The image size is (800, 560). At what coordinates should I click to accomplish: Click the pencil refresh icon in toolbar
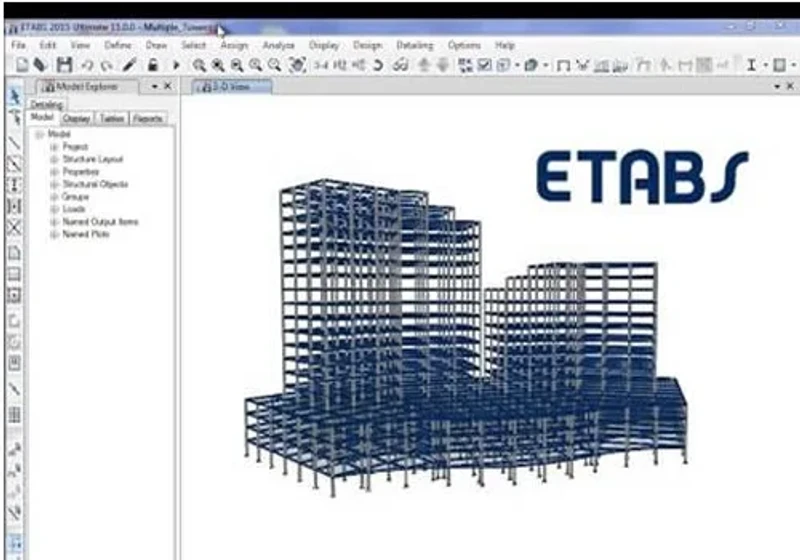click(x=129, y=65)
